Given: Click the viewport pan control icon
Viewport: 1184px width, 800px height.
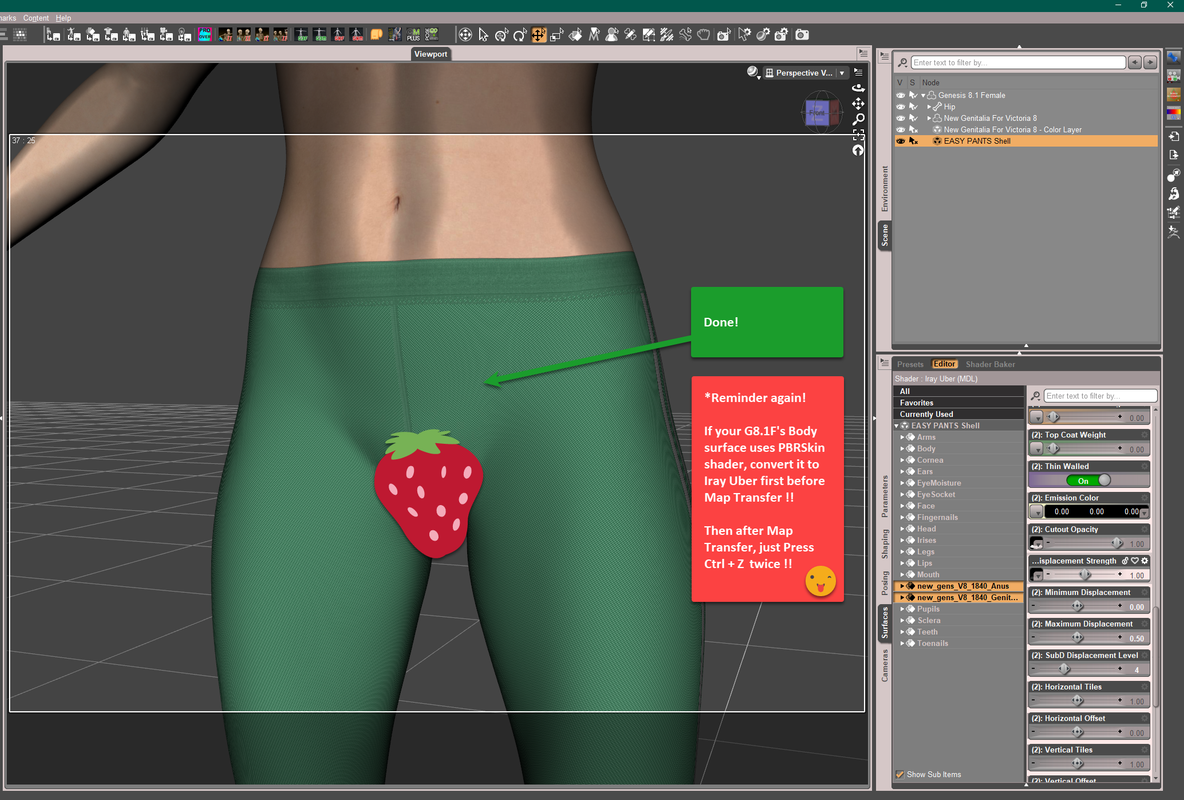Looking at the screenshot, I should click(859, 103).
